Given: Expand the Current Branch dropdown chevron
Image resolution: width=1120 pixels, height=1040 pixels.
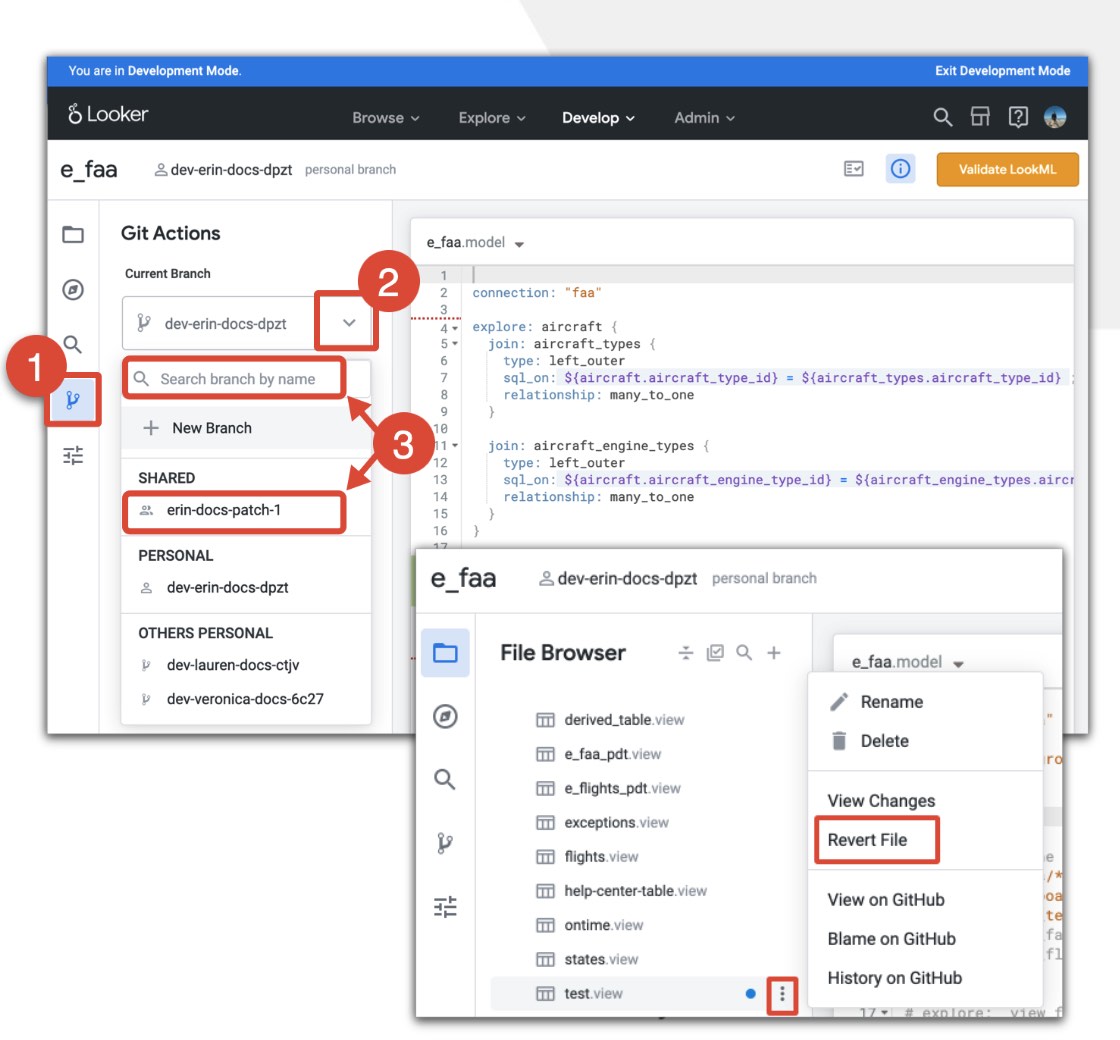Looking at the screenshot, I should (349, 323).
